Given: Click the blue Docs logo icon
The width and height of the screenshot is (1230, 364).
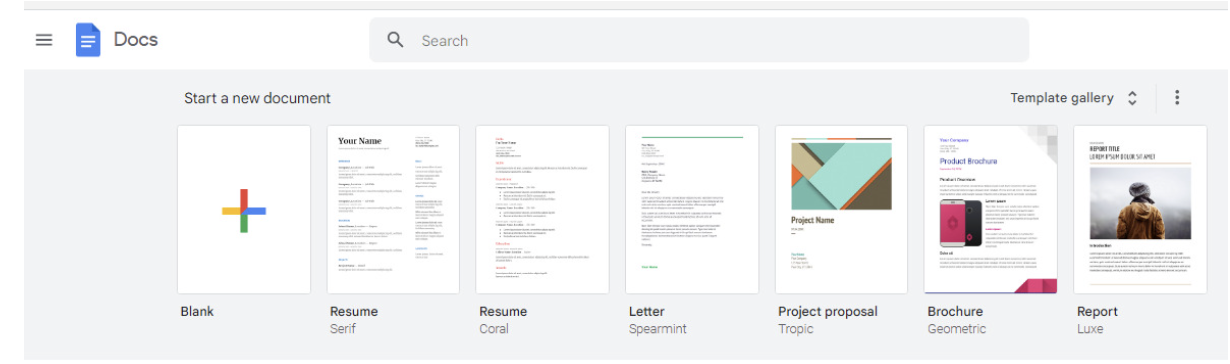Looking at the screenshot, I should (88, 40).
